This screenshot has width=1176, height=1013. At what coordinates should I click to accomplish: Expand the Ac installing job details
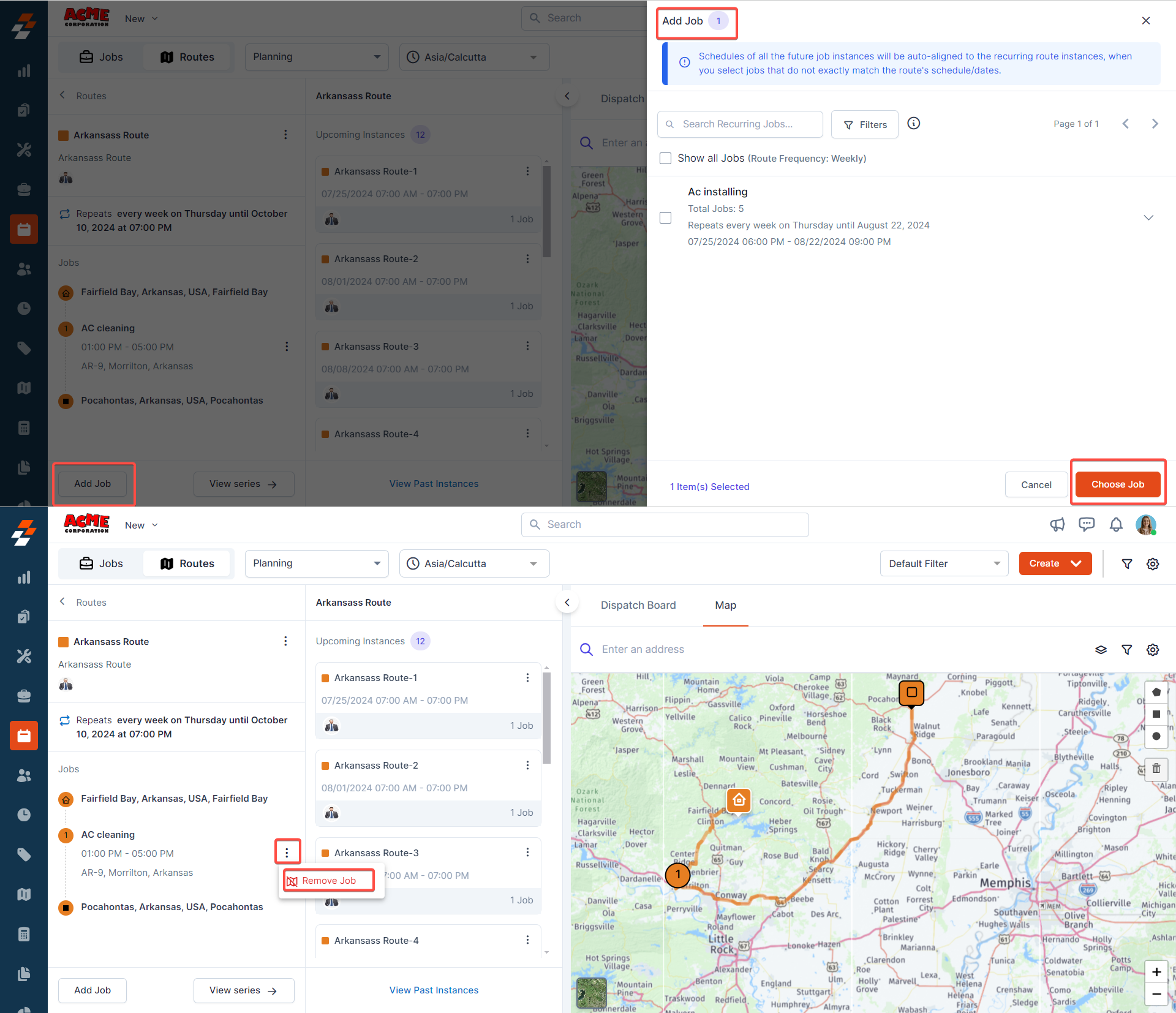click(x=1148, y=218)
